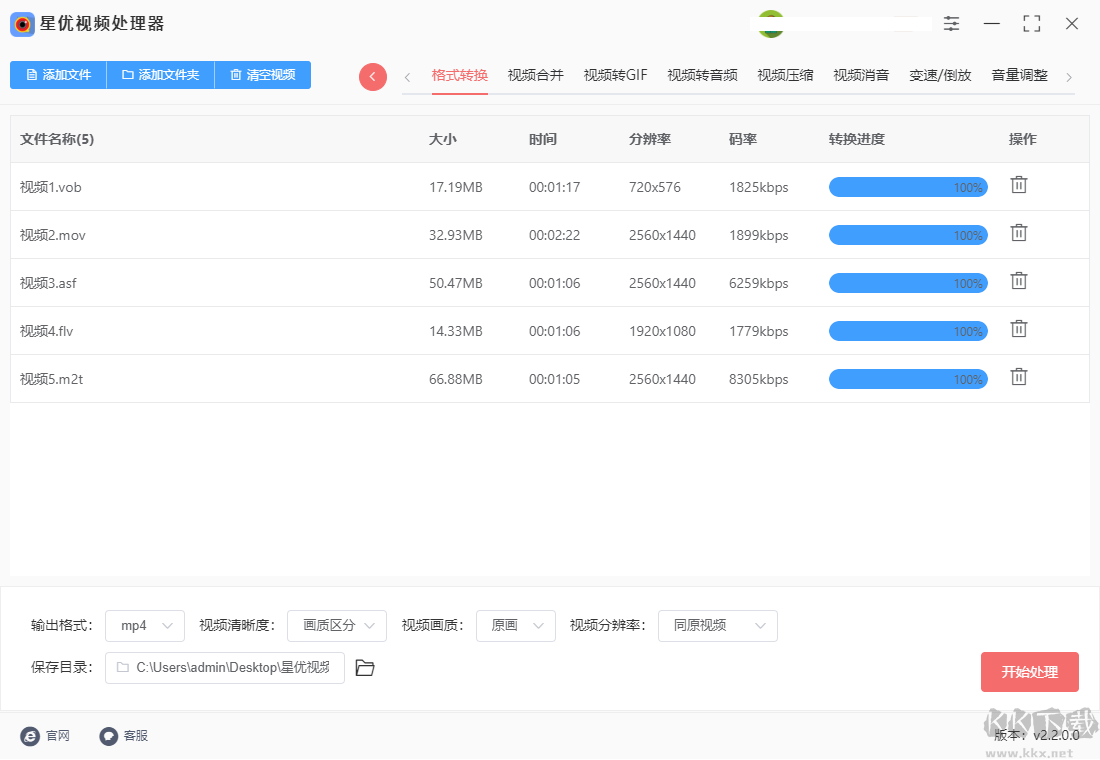Delete 视频1.vob using its trash icon

tap(1018, 185)
